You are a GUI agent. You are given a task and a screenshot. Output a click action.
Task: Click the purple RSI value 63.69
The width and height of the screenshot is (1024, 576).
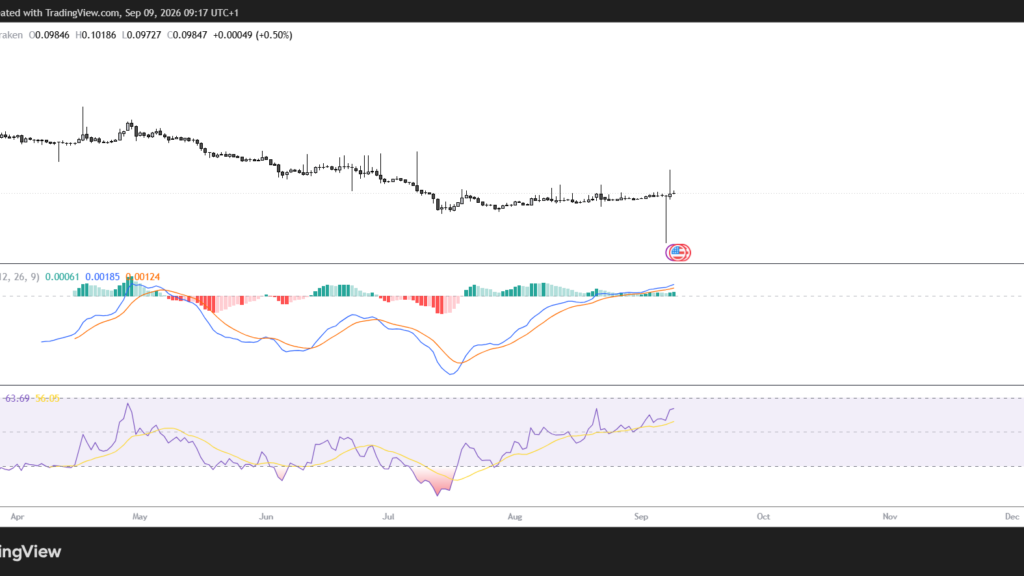tap(17, 398)
